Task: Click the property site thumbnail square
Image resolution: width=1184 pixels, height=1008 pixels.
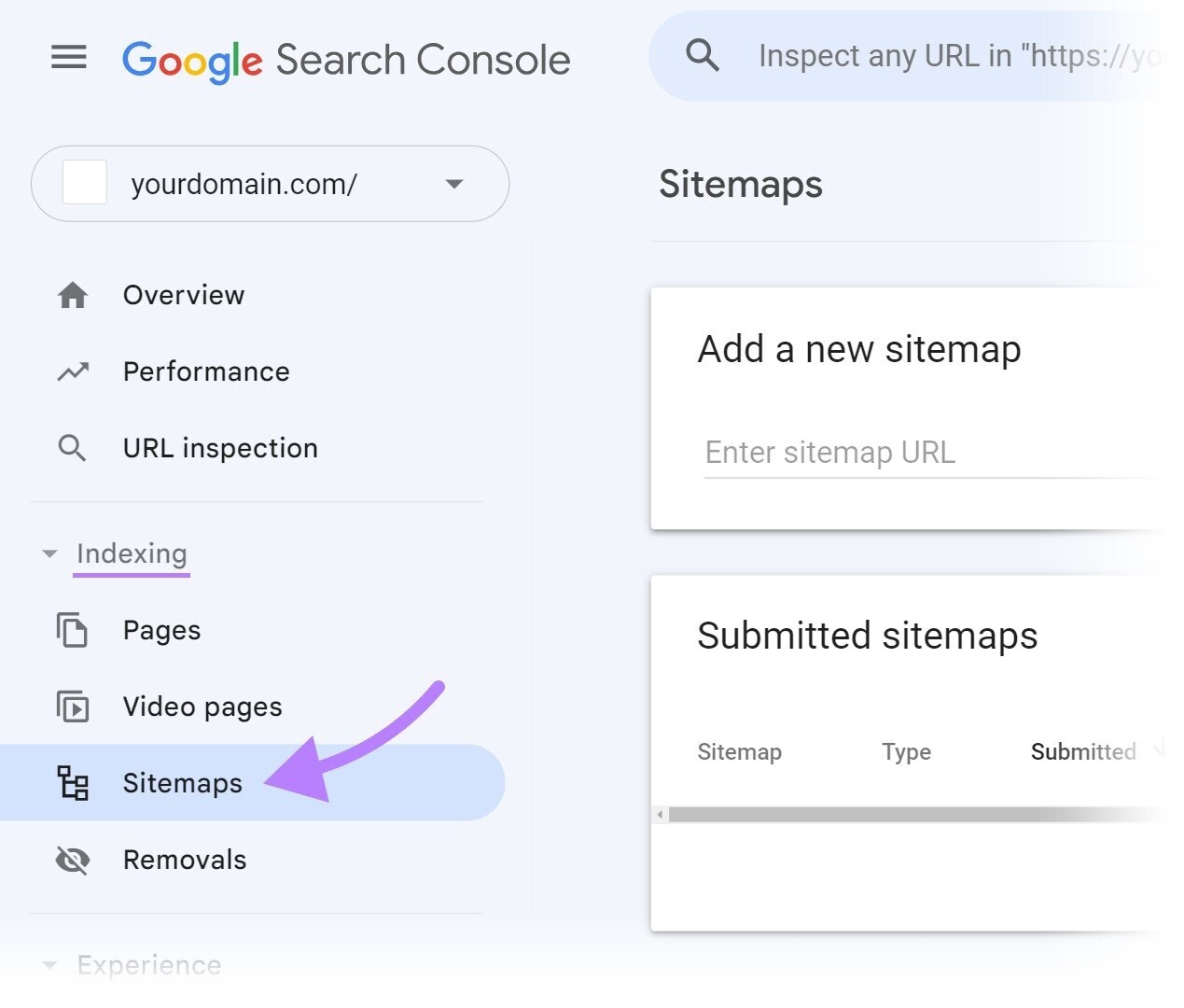Action: click(x=85, y=183)
